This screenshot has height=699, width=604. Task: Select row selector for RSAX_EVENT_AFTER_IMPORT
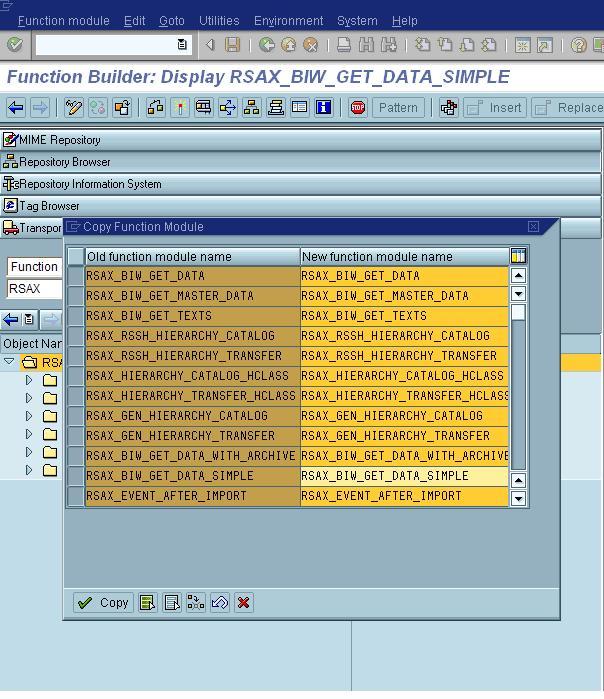click(76, 496)
